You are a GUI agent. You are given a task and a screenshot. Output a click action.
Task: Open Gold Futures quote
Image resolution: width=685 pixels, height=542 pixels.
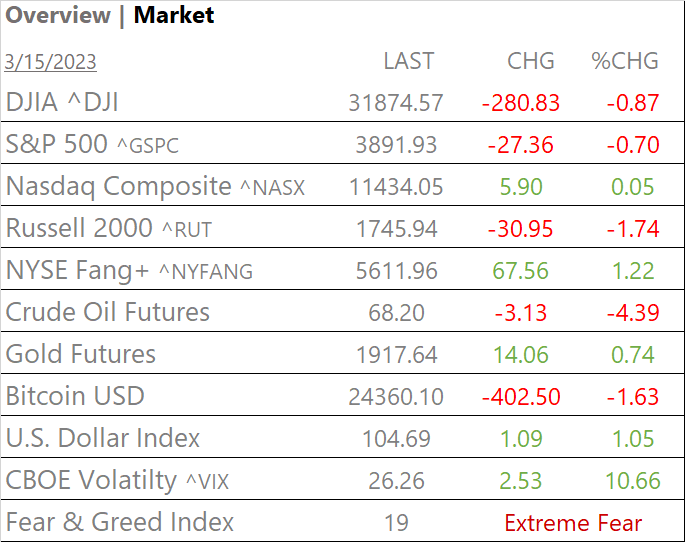coord(81,354)
